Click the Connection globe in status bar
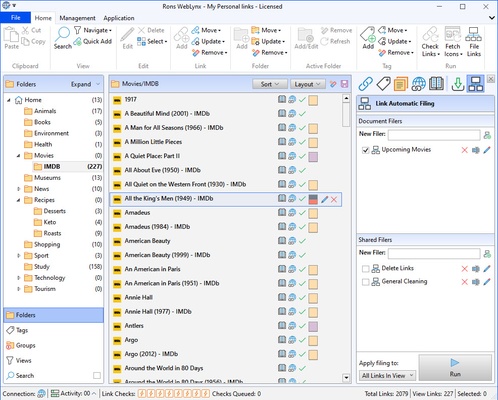The image size is (498, 400). point(41,393)
